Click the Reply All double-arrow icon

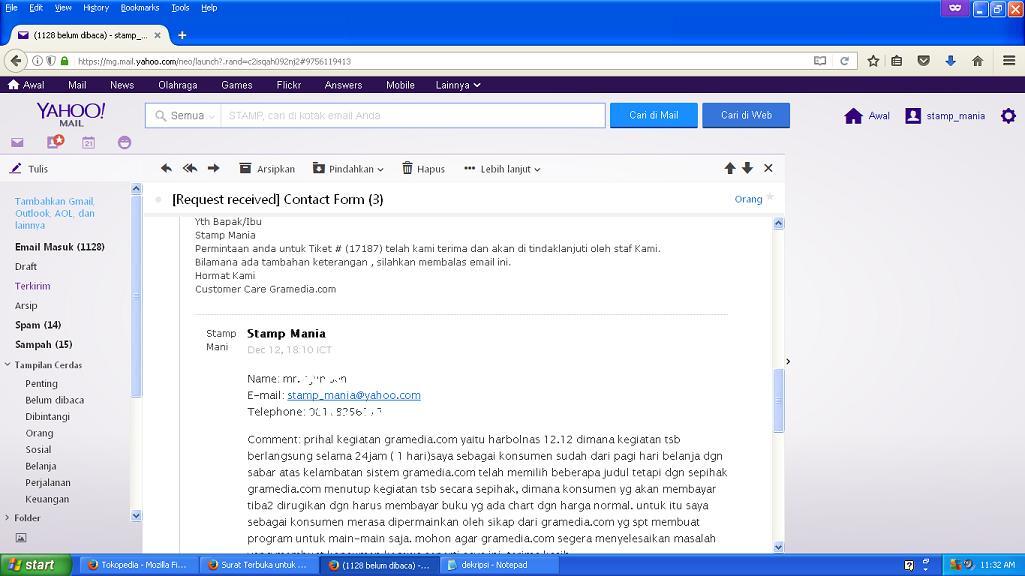(x=190, y=169)
